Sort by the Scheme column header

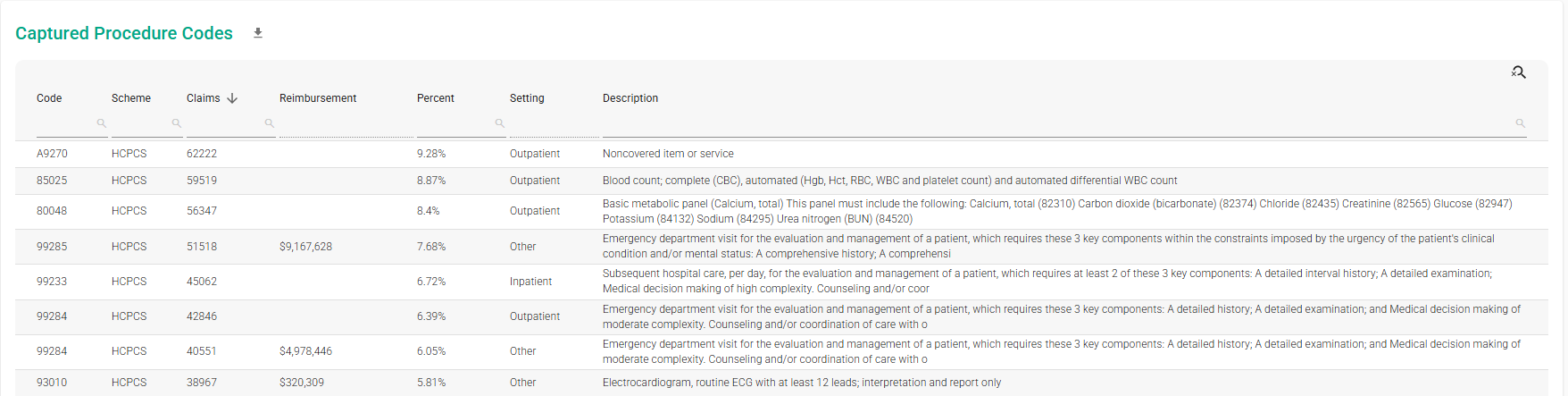pos(131,98)
